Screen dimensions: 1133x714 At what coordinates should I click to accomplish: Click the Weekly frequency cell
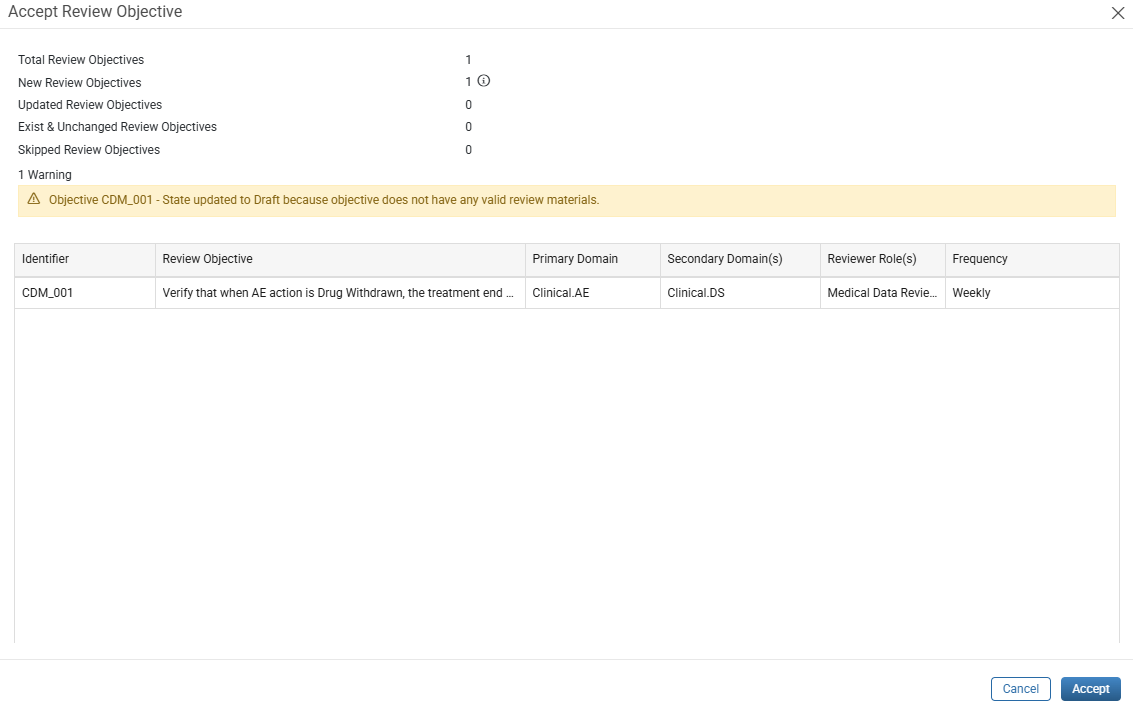1032,293
